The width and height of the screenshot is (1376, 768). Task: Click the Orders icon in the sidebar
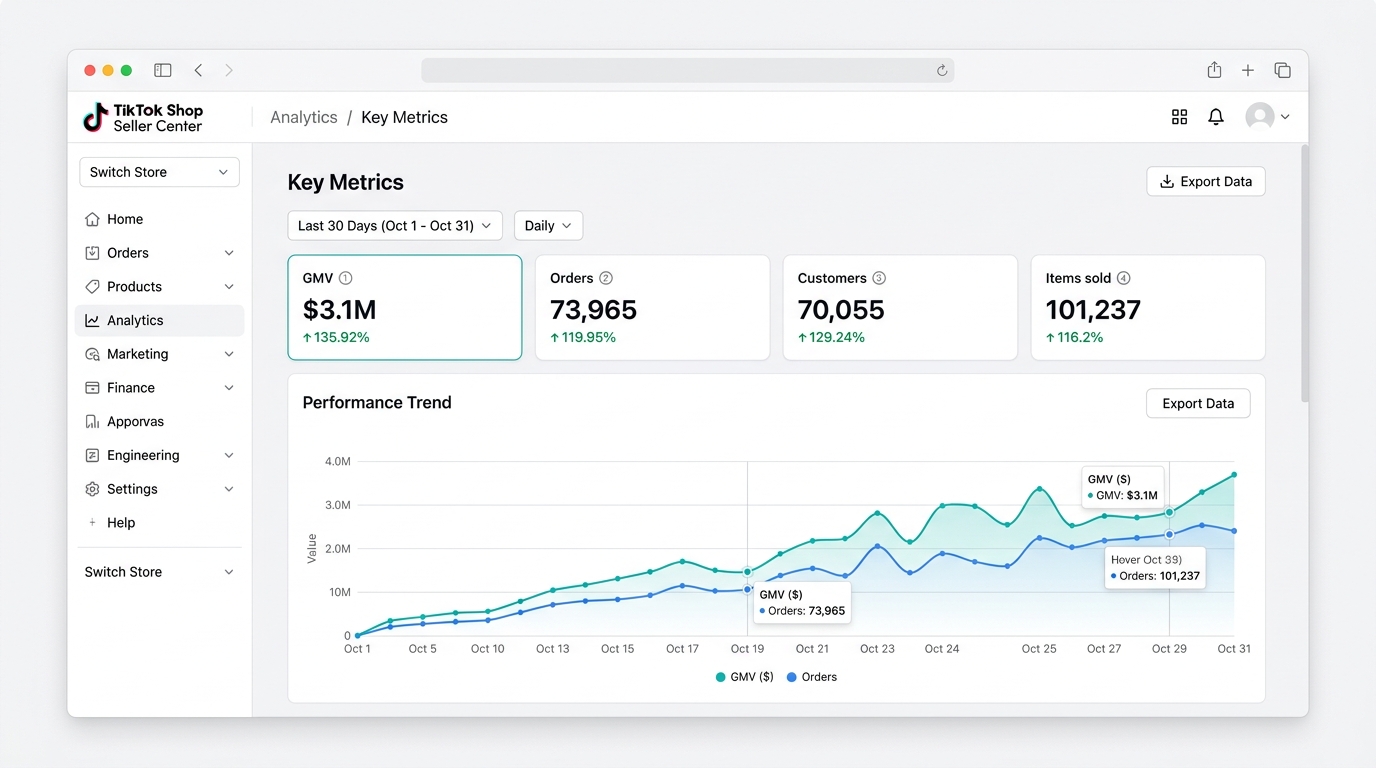pyautogui.click(x=92, y=253)
